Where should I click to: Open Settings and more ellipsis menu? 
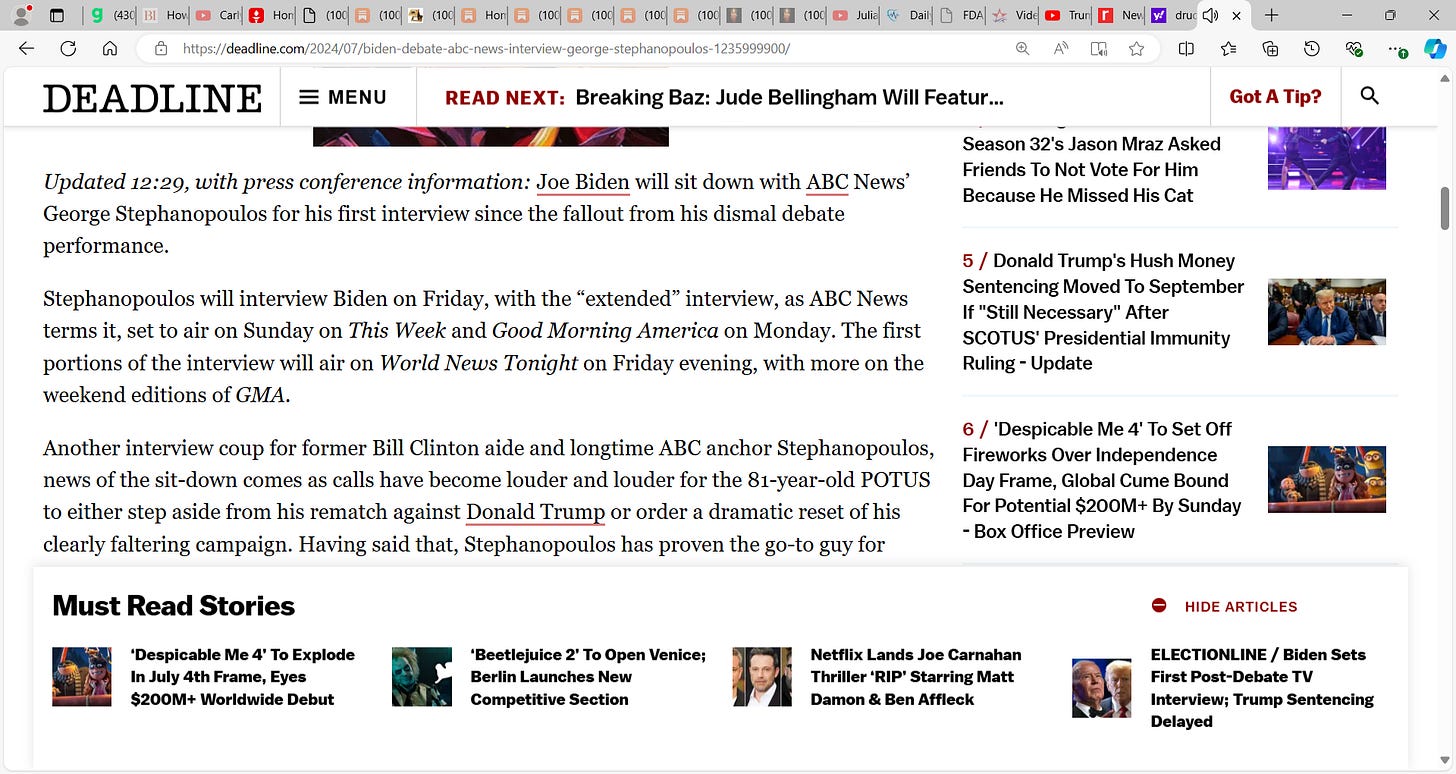(x=1396, y=48)
